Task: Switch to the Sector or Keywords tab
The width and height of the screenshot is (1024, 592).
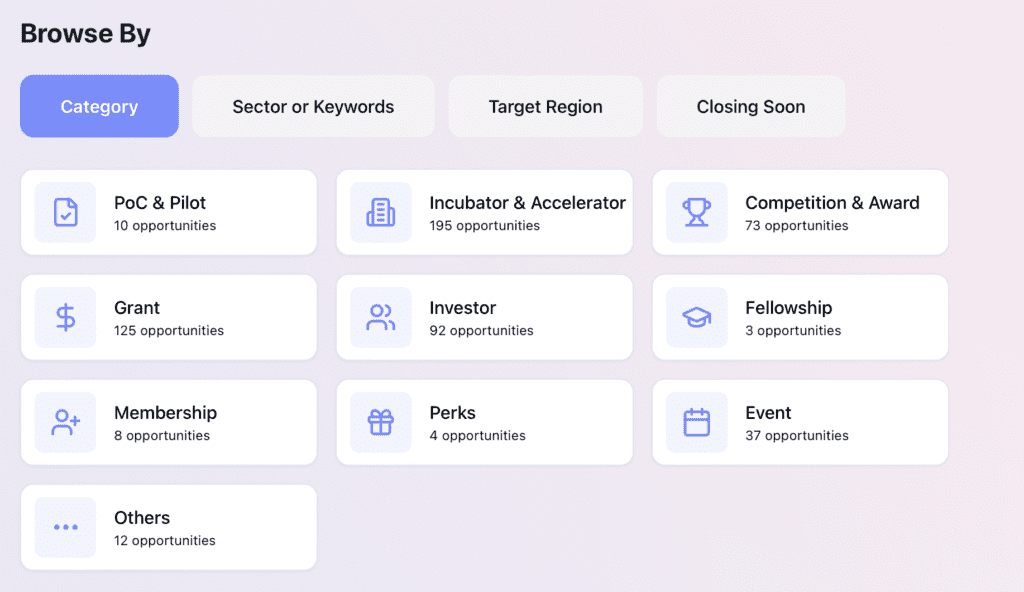Action: point(312,106)
